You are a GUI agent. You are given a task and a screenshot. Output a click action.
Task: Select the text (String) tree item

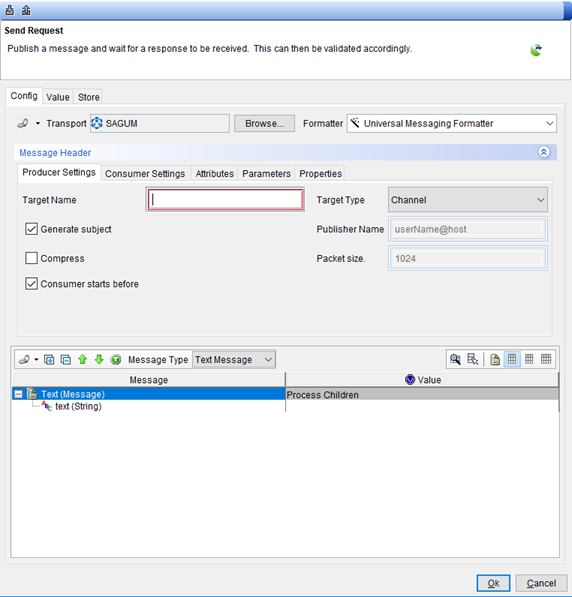coord(78,407)
